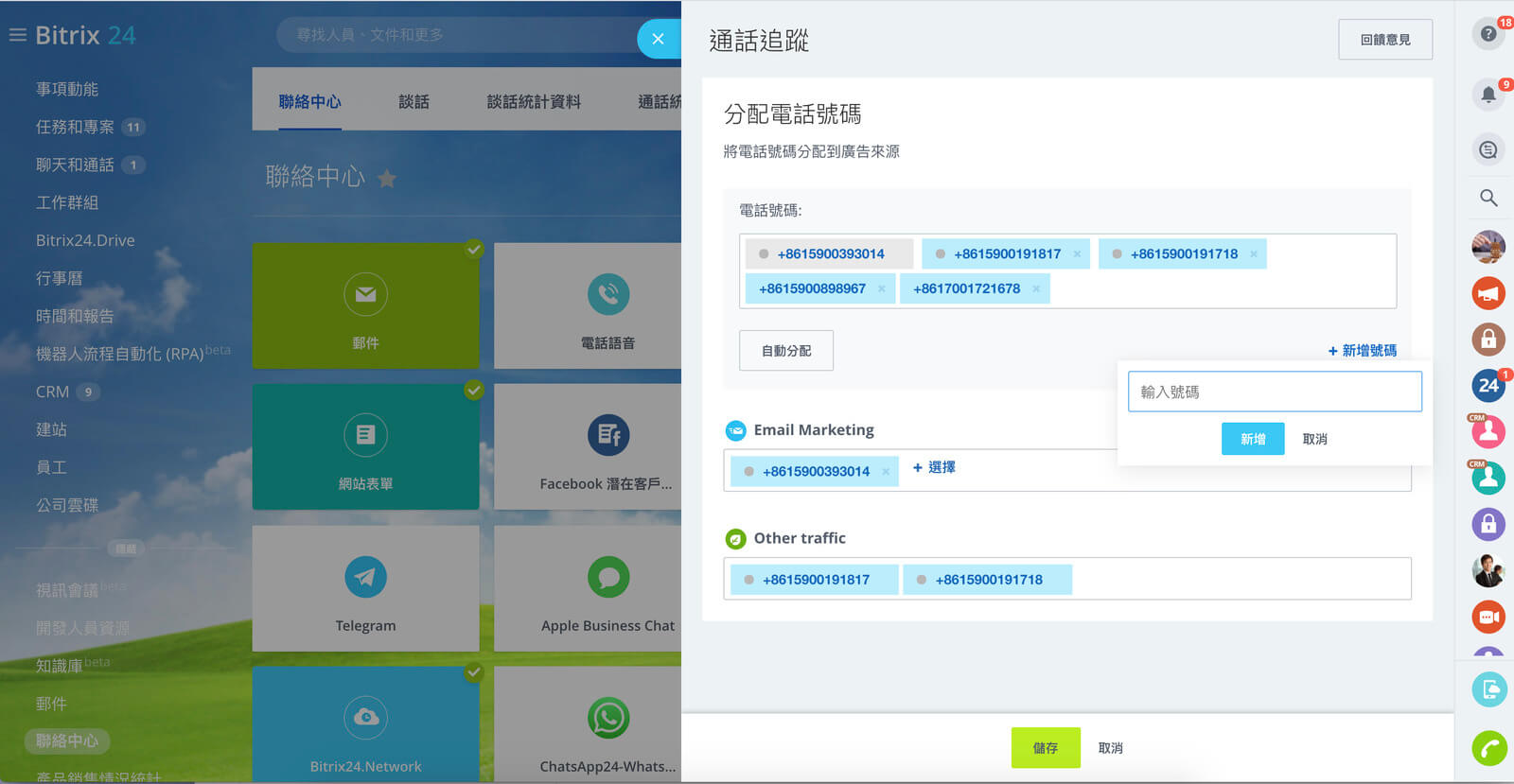Open 事項動能 in left menu
Viewport: 1514px width, 784px height.
point(67,89)
